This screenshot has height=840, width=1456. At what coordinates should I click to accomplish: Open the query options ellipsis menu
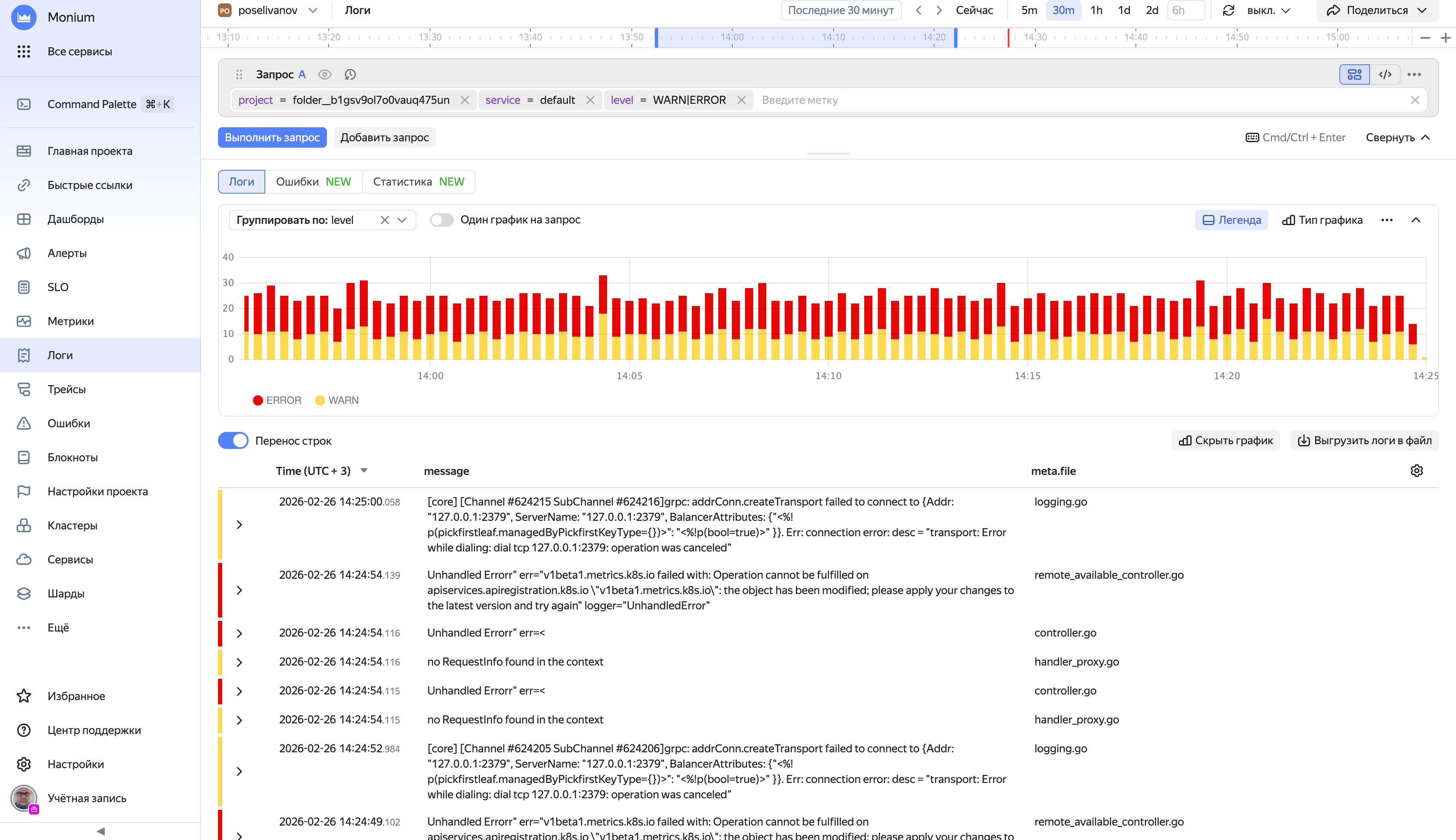(x=1415, y=74)
